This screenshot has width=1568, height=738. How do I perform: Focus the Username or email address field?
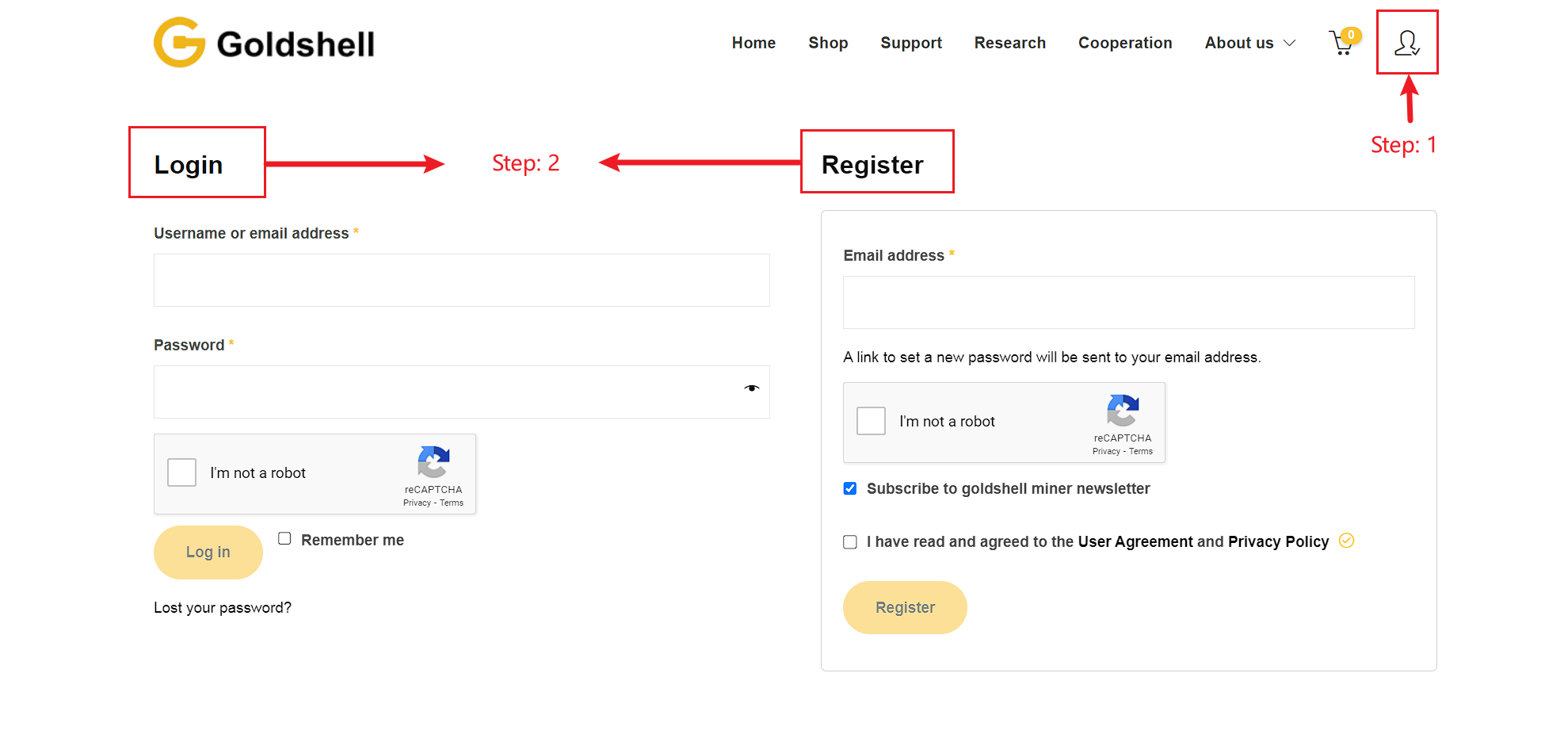click(x=461, y=281)
